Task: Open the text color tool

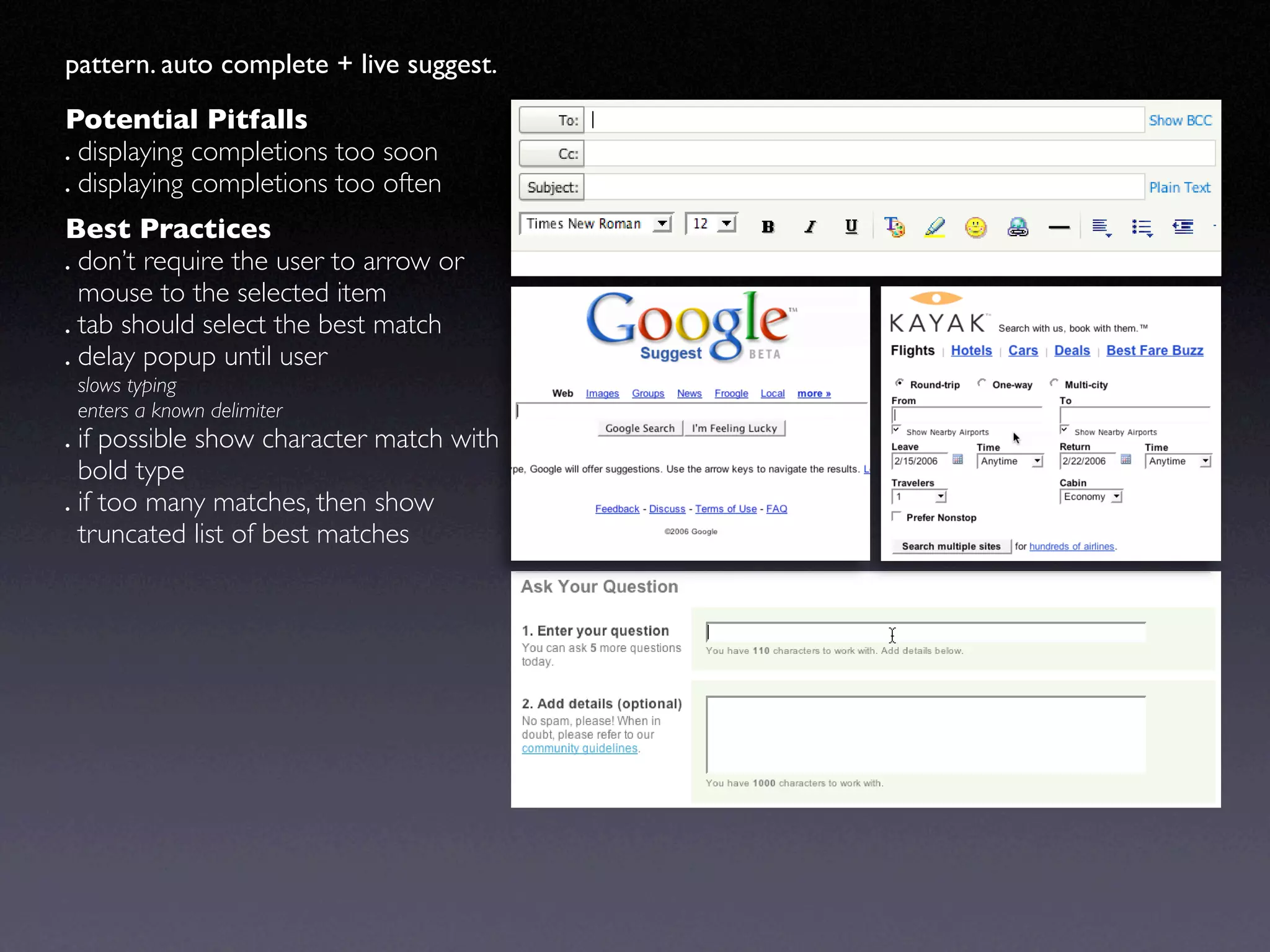Action: tap(894, 227)
